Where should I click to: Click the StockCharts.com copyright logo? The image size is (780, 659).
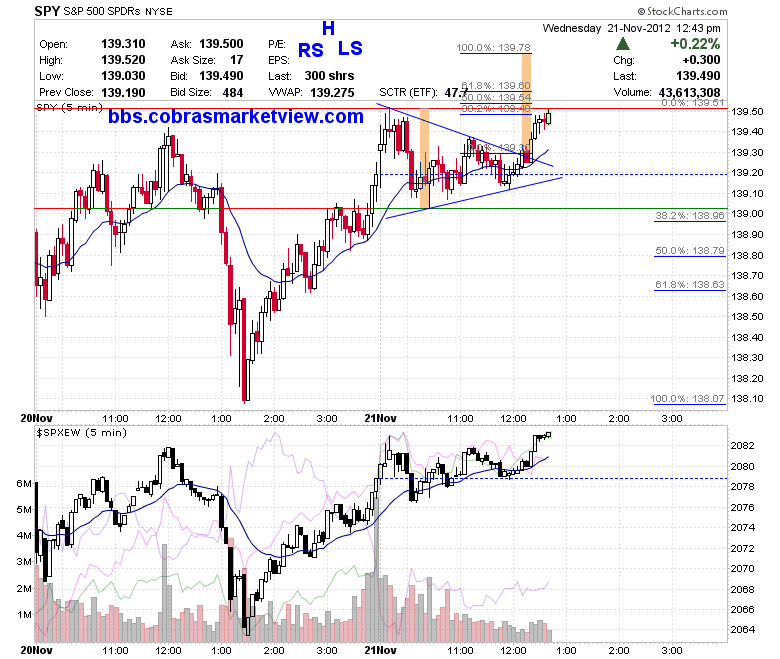682,11
